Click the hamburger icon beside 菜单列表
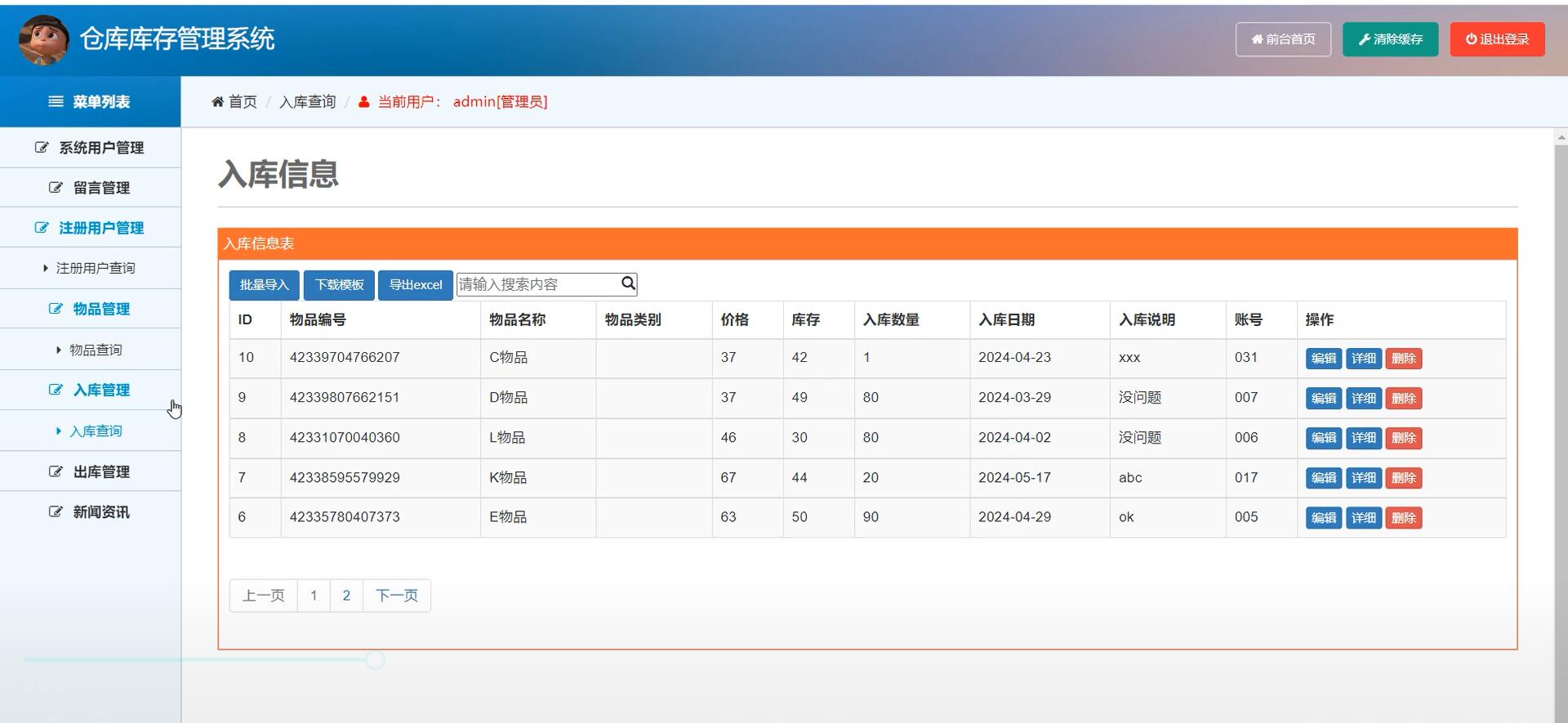The width and height of the screenshot is (1568, 723). point(56,101)
